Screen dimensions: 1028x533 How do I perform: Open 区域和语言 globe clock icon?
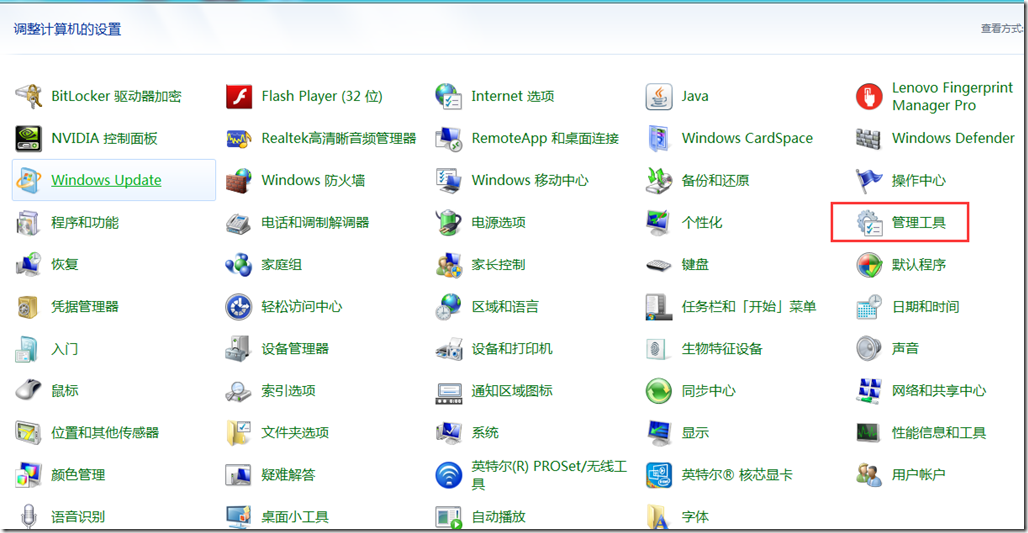pos(448,307)
